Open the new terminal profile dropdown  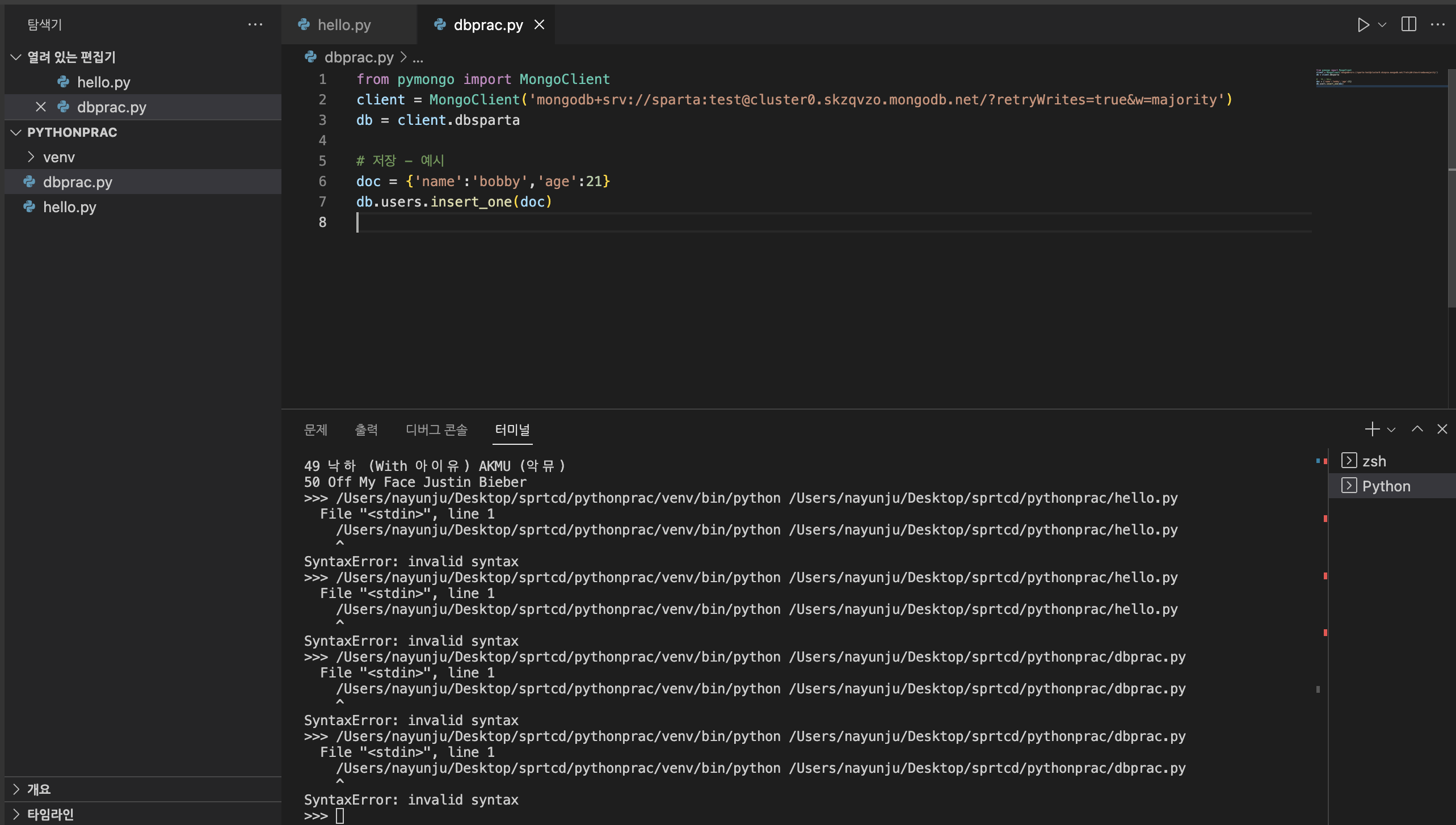[1391, 430]
